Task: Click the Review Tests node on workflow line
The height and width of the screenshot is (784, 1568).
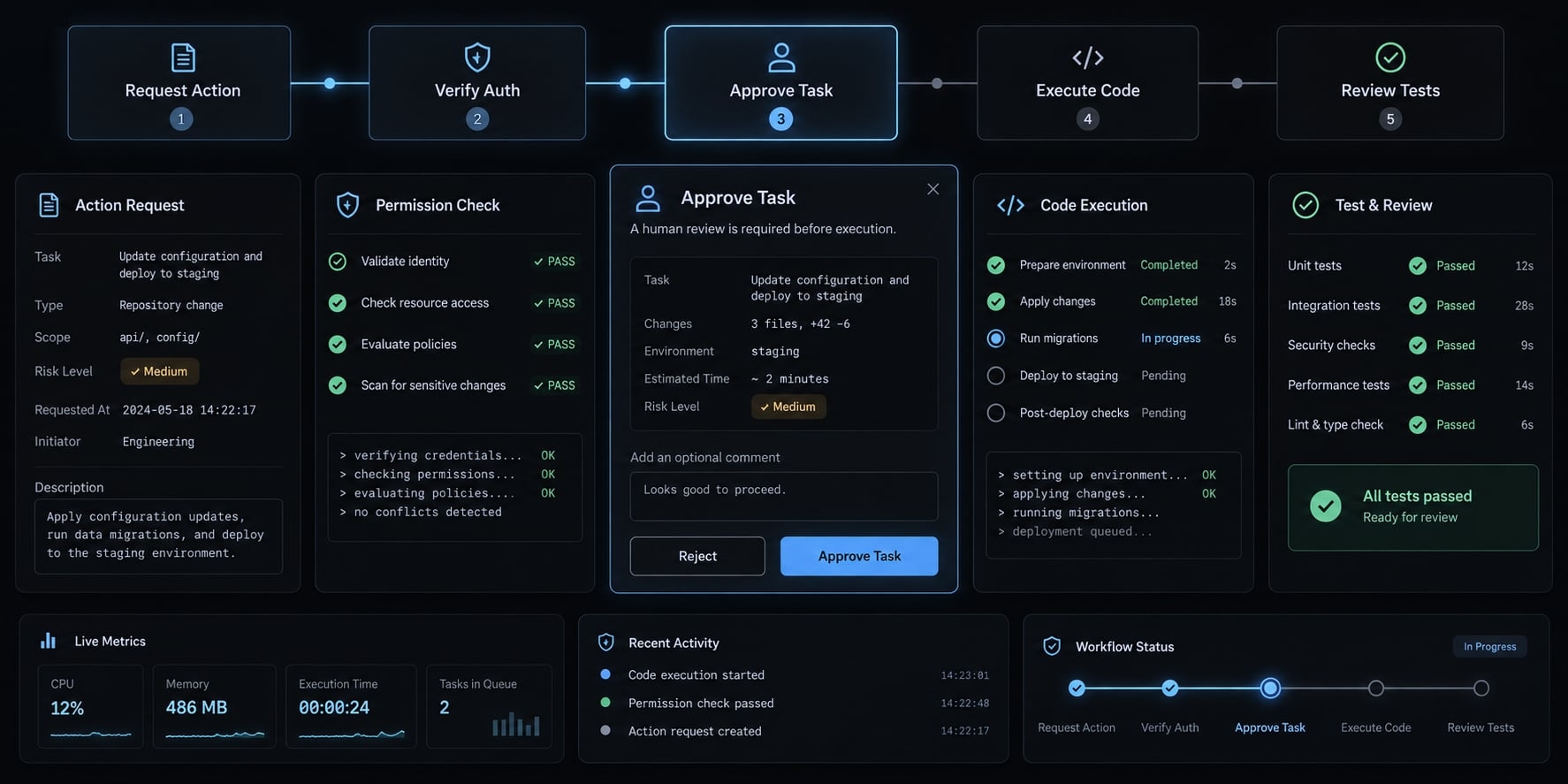Action: click(1480, 688)
